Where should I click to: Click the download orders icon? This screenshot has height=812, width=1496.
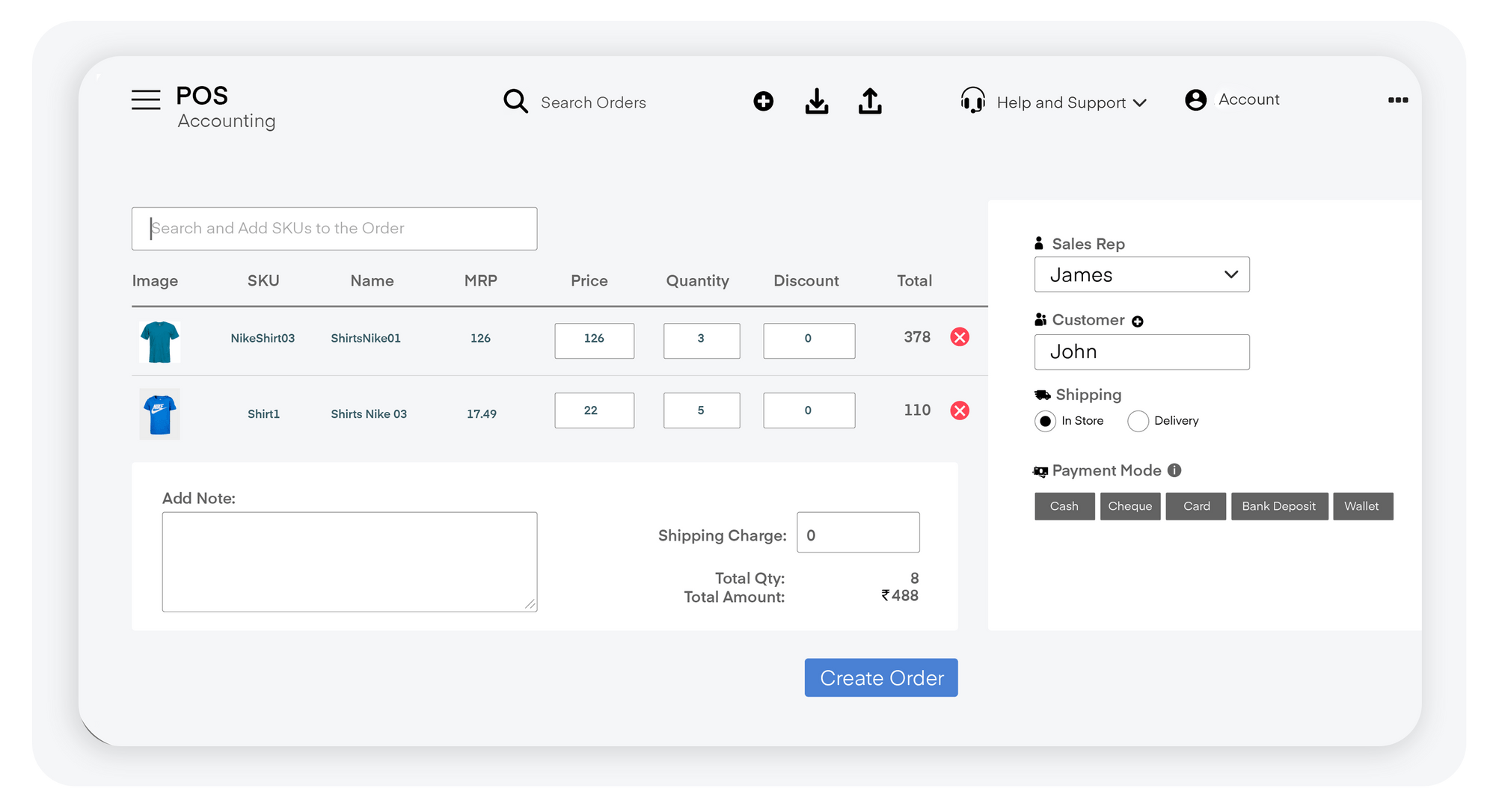tap(816, 101)
